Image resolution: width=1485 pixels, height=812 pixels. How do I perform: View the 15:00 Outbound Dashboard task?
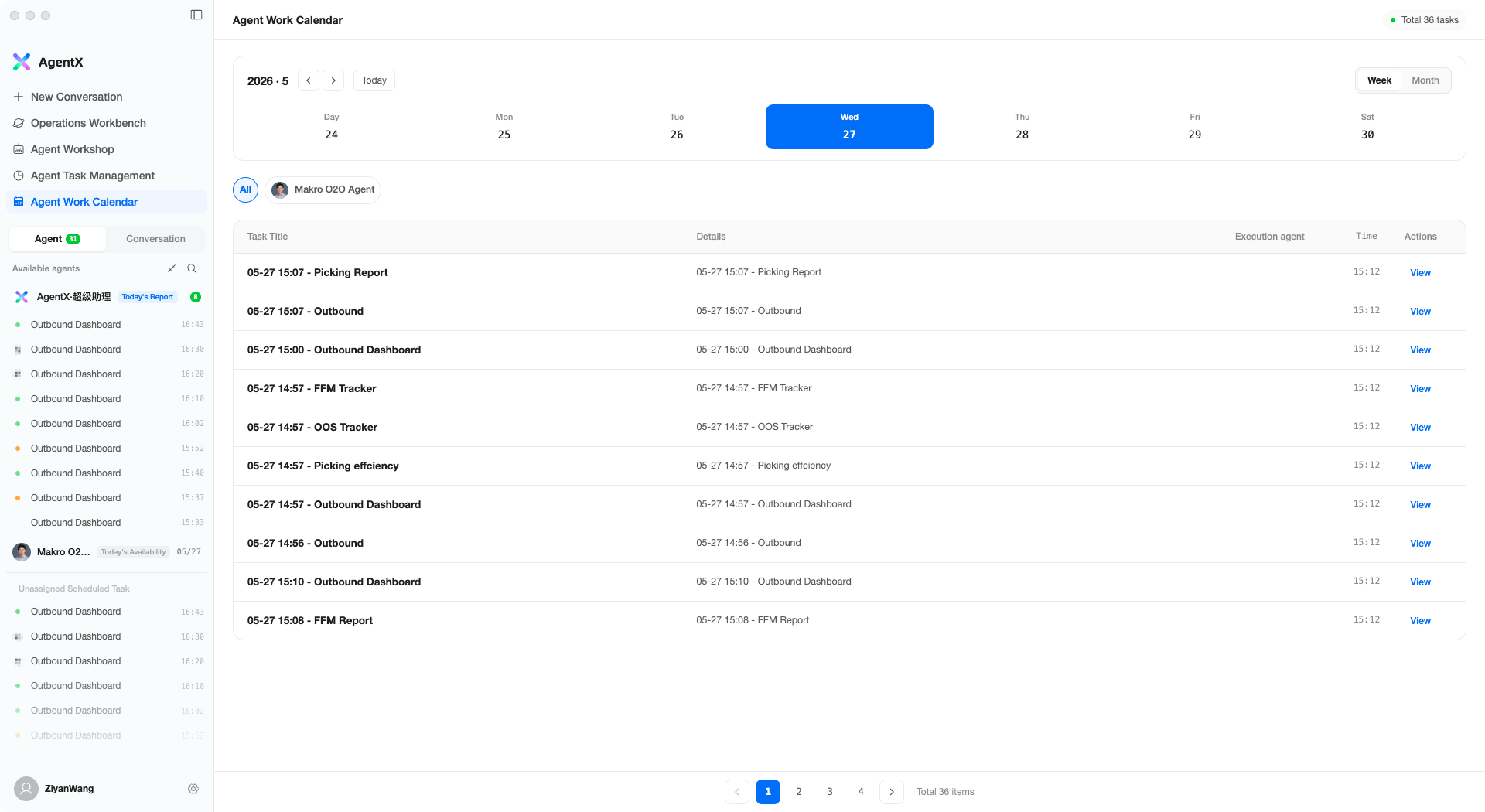1420,350
